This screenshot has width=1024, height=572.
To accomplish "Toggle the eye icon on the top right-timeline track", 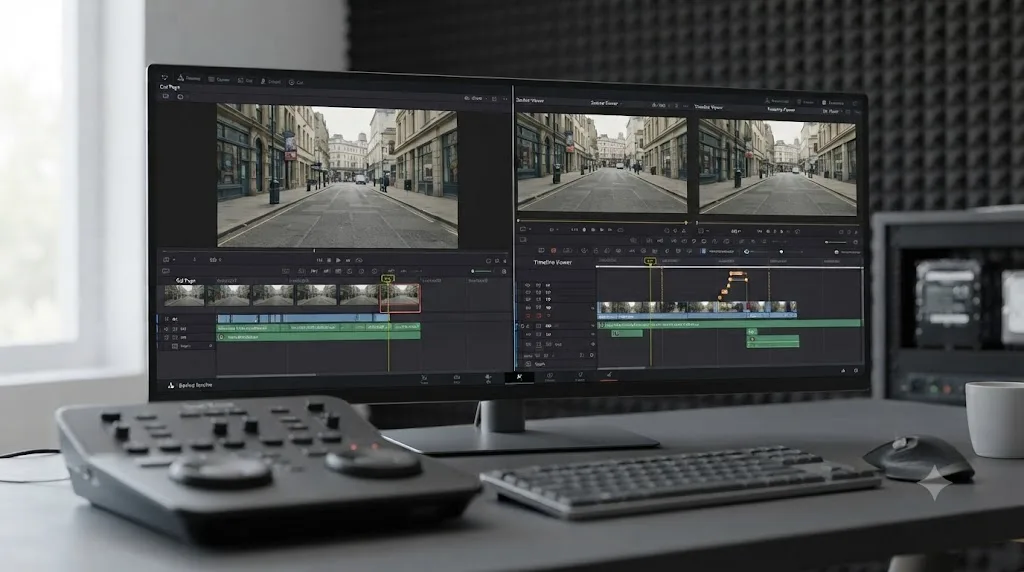I will (x=528, y=285).
